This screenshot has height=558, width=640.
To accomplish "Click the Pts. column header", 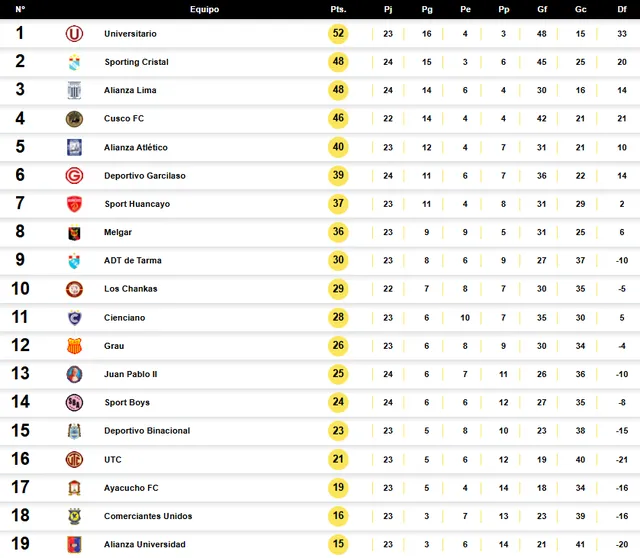I will click(x=338, y=9).
